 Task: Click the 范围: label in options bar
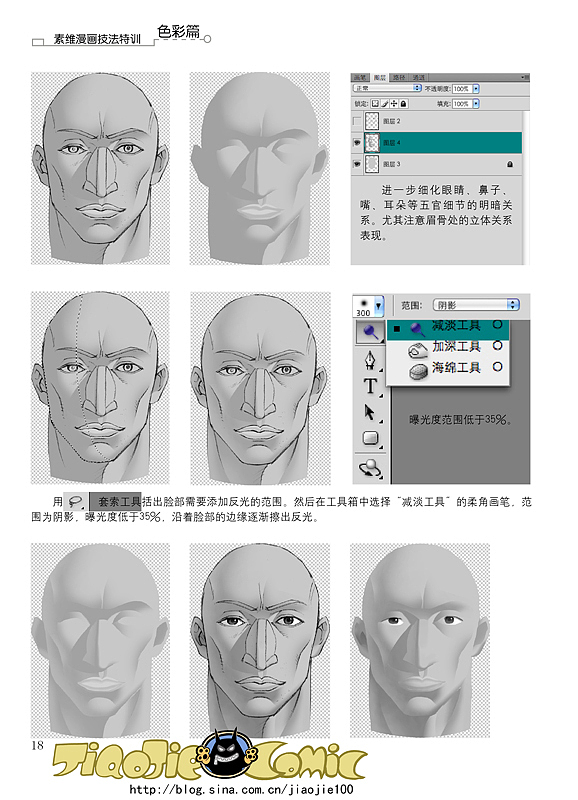coord(412,305)
